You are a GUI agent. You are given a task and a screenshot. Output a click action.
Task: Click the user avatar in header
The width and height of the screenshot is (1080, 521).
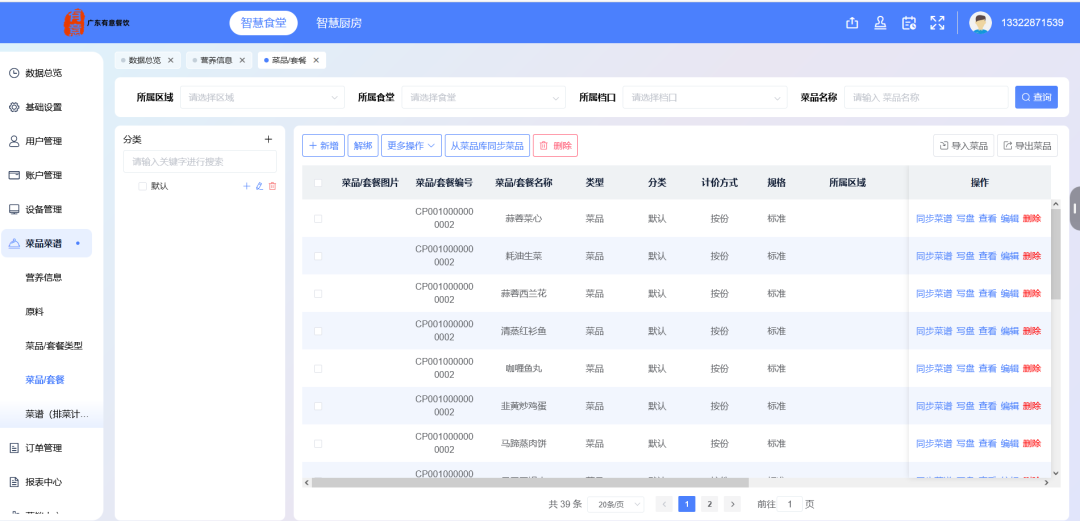pyautogui.click(x=980, y=23)
